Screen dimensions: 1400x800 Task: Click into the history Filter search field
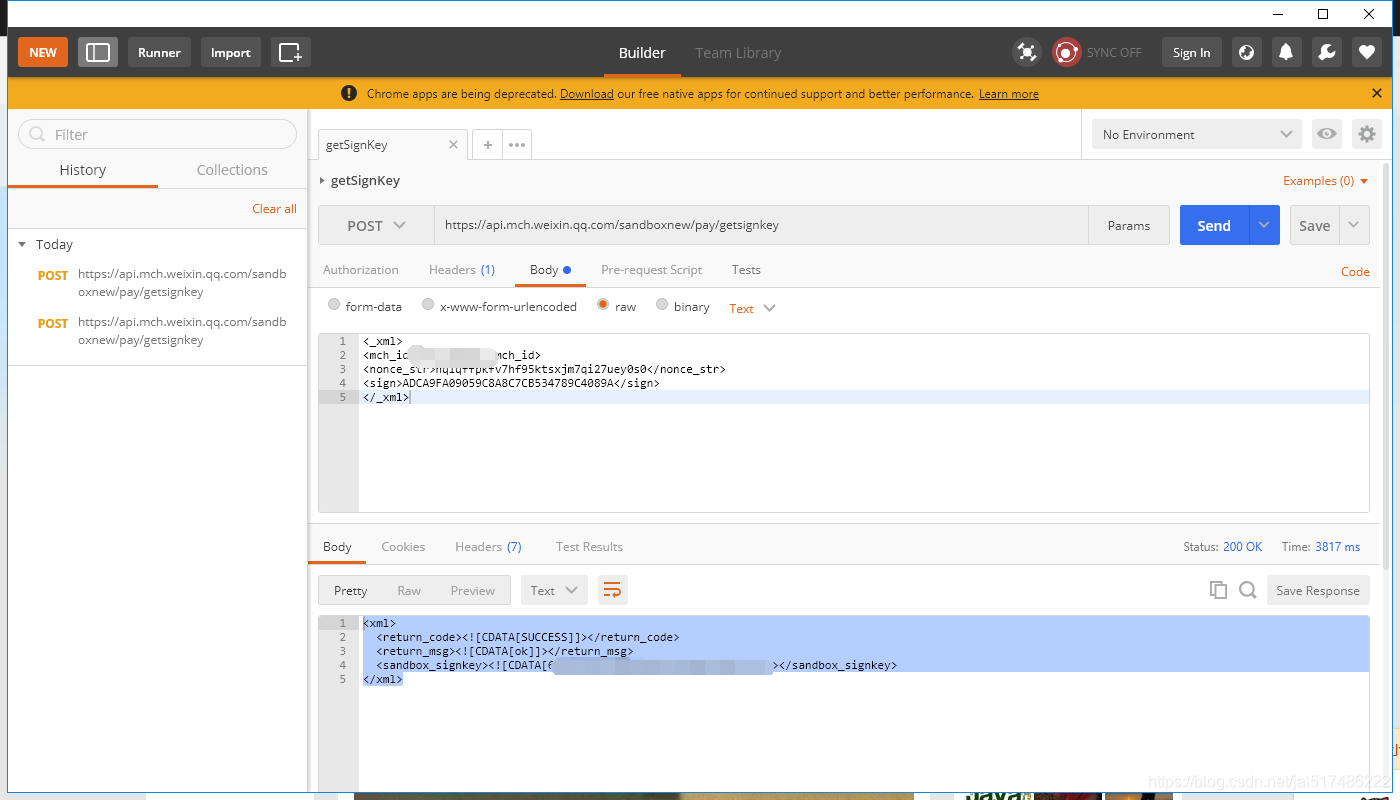click(x=158, y=134)
